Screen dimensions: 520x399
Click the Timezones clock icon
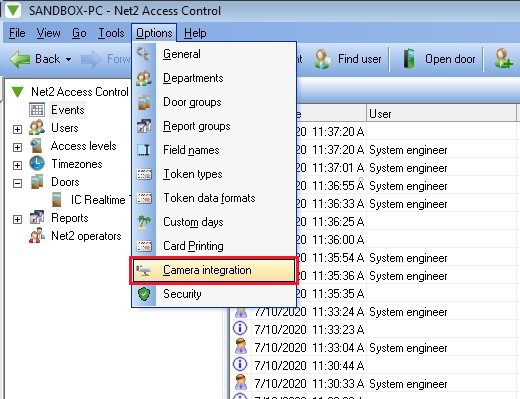[x=37, y=164]
